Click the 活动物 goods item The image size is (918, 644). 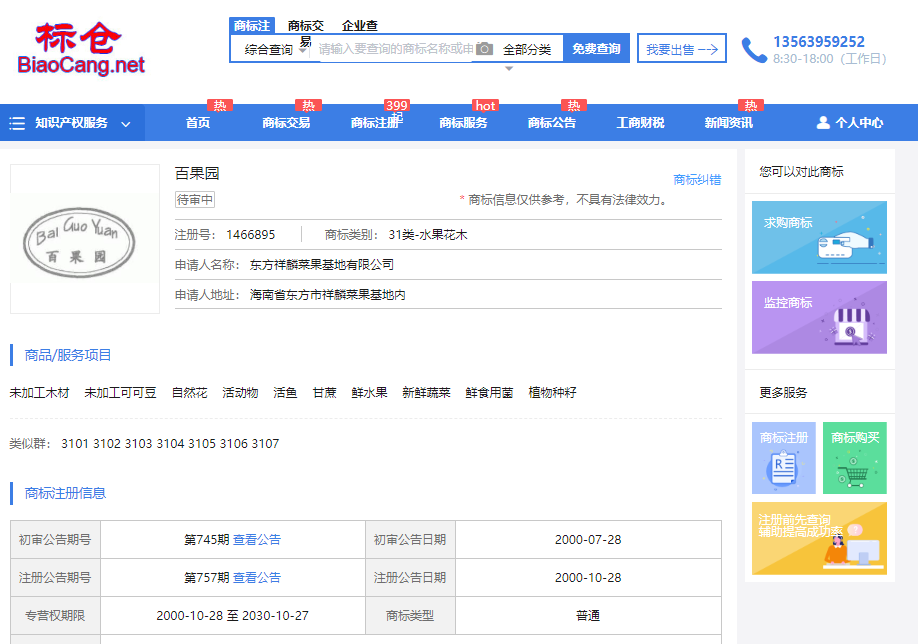coord(240,393)
